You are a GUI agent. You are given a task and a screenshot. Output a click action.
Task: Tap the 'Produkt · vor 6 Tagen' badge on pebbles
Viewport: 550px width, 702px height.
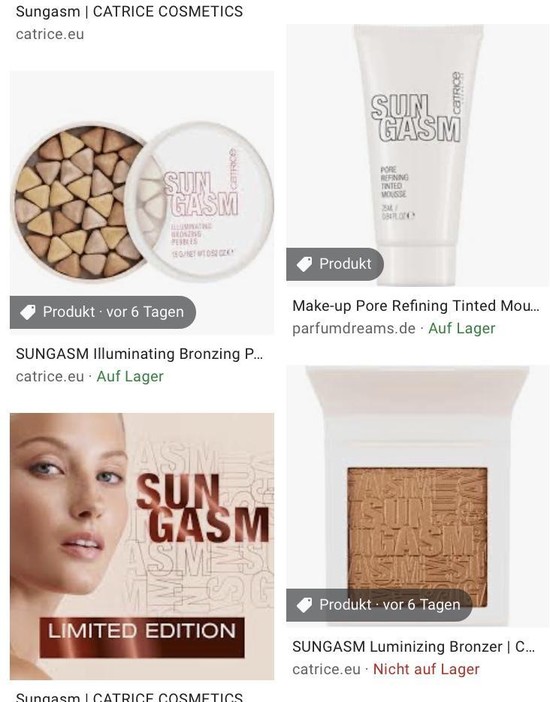click(x=103, y=312)
